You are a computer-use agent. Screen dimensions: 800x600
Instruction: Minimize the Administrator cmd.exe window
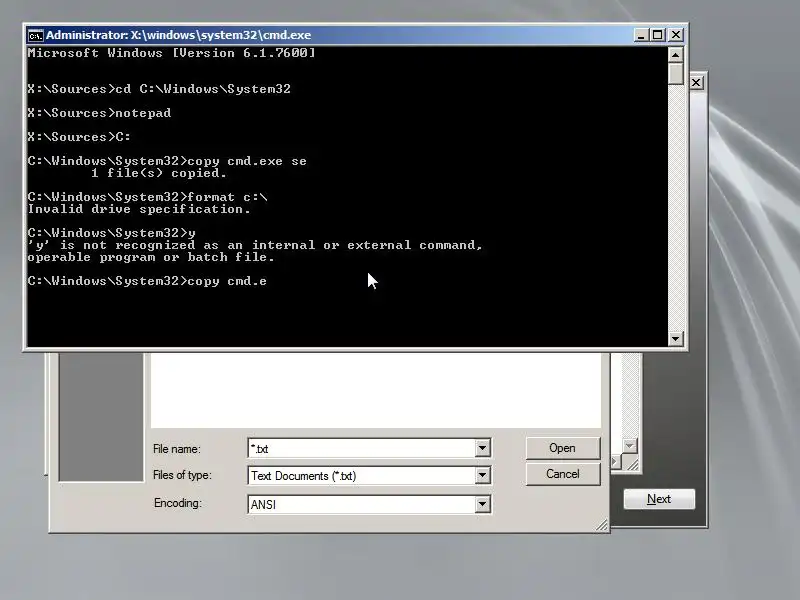click(641, 35)
